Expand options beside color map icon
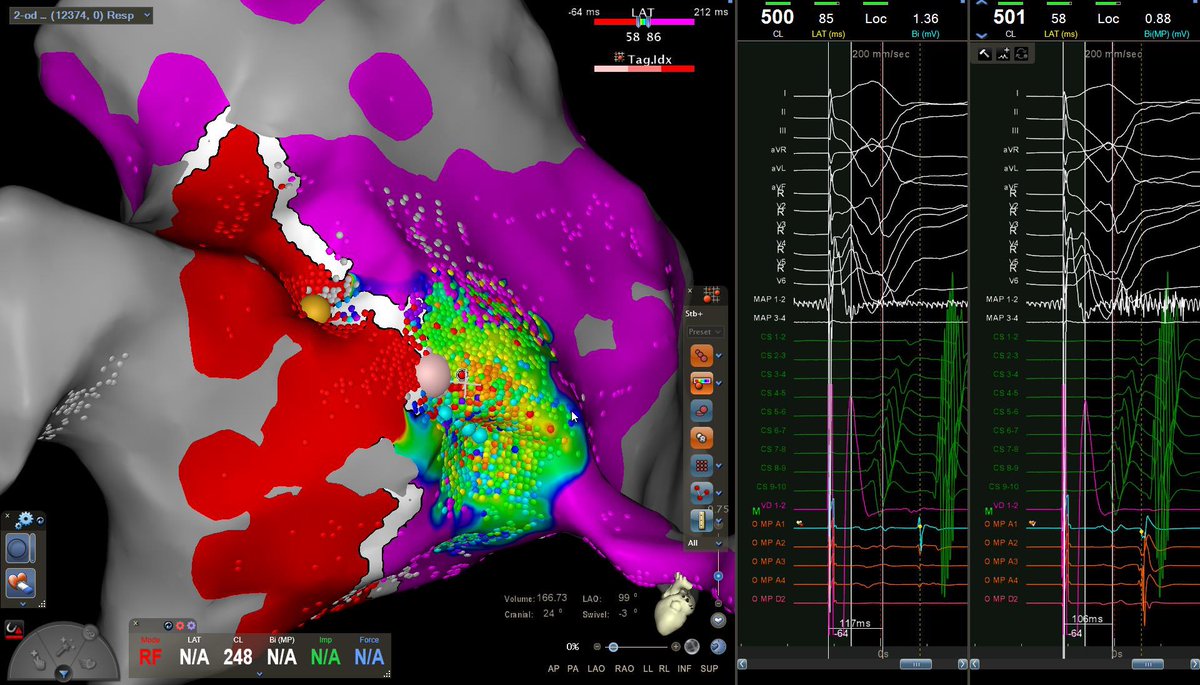 tap(719, 382)
